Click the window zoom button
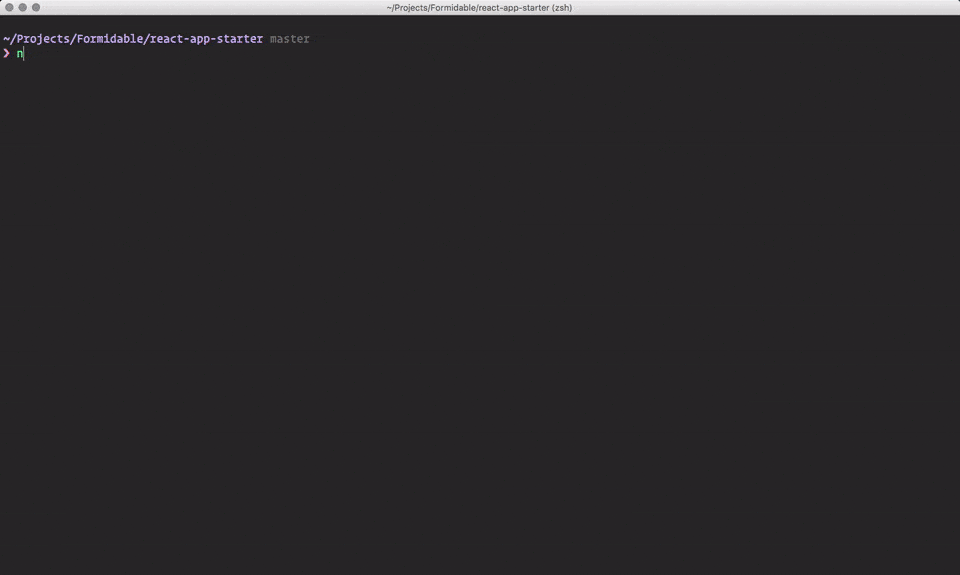This screenshot has width=960, height=575. (36, 7)
